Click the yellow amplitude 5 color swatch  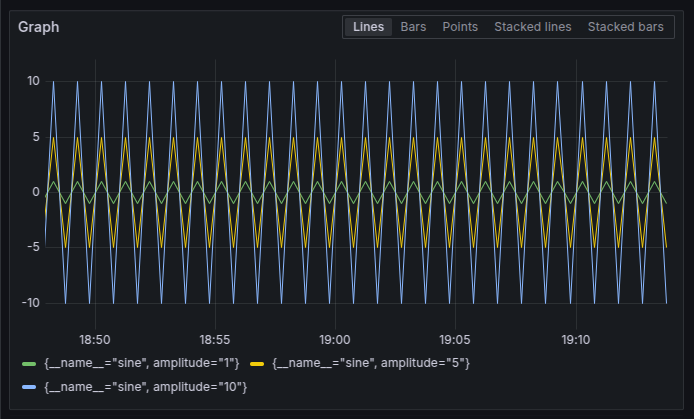pos(257,364)
